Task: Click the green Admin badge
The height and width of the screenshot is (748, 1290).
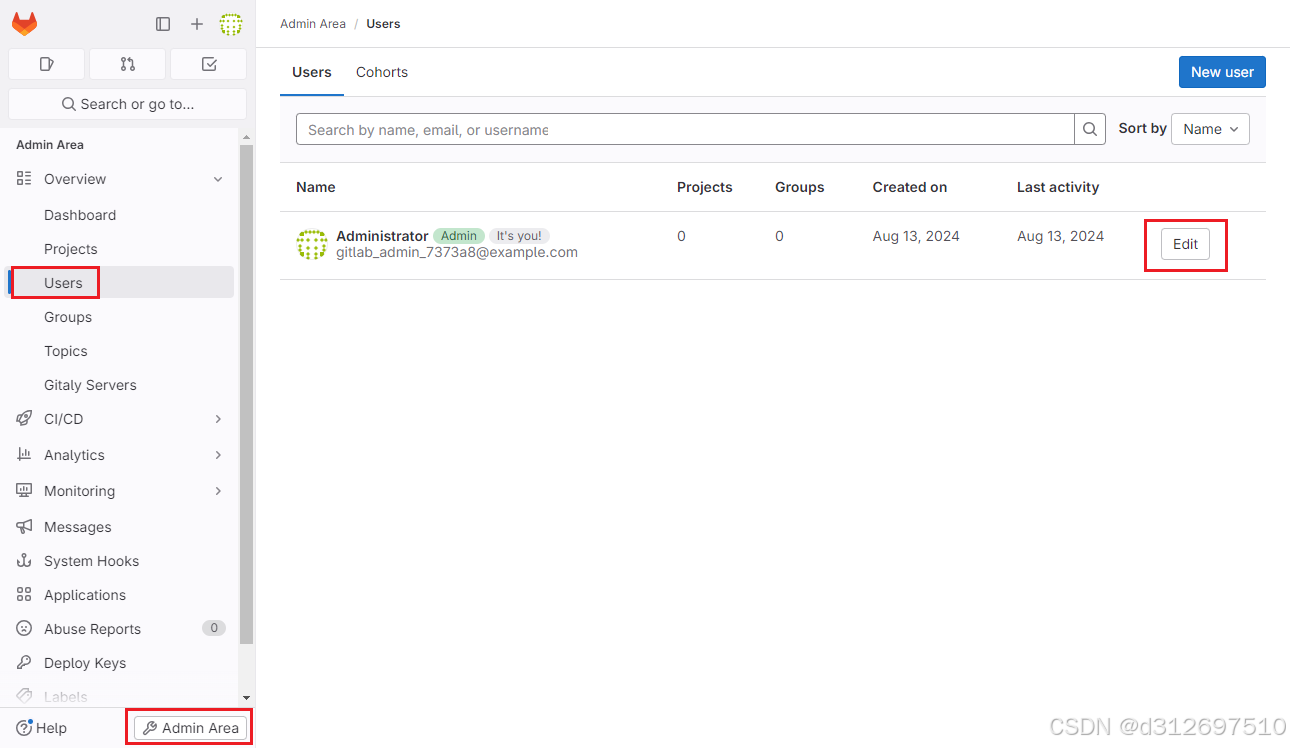Action: click(x=459, y=236)
